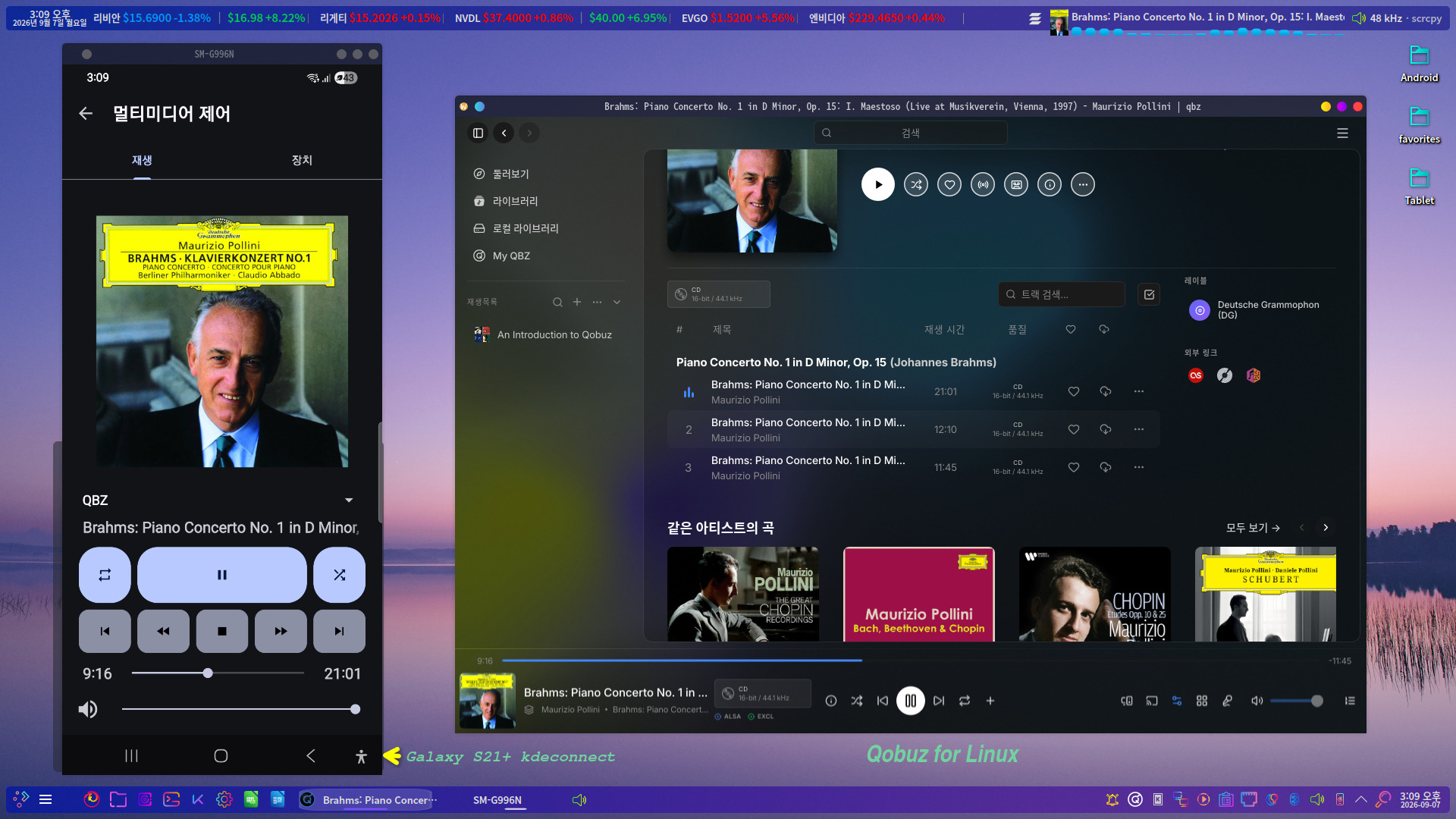Add the album to favorites in header

point(949,184)
